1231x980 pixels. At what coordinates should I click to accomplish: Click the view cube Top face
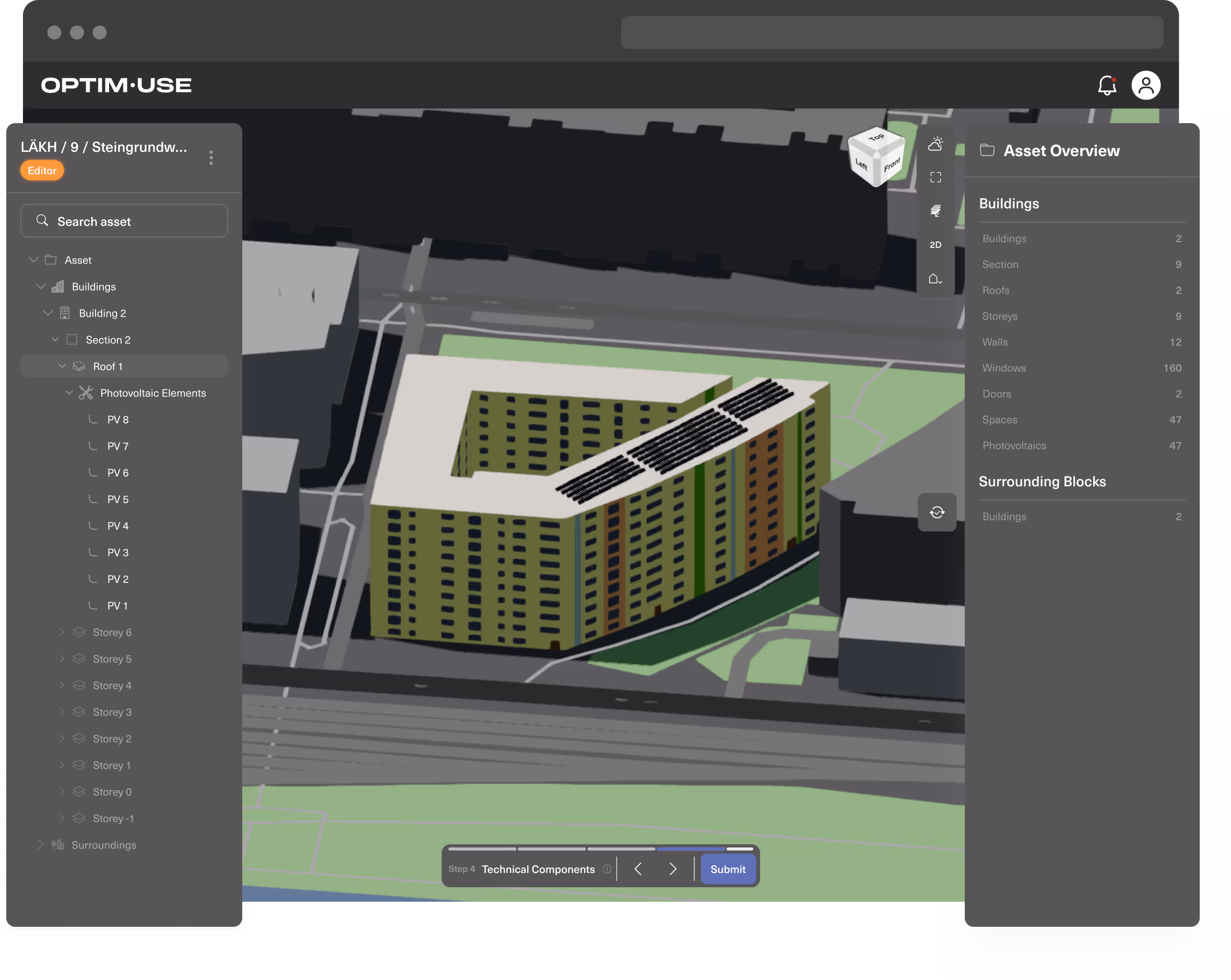coord(876,138)
